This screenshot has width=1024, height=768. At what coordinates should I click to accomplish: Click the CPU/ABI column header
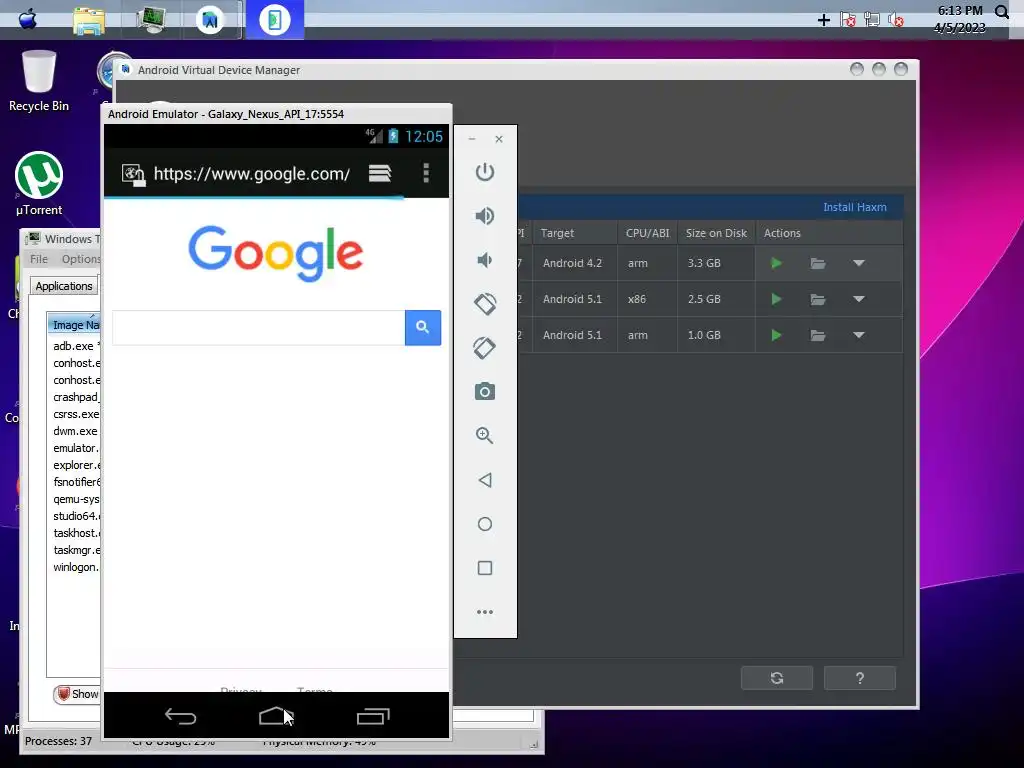click(647, 233)
